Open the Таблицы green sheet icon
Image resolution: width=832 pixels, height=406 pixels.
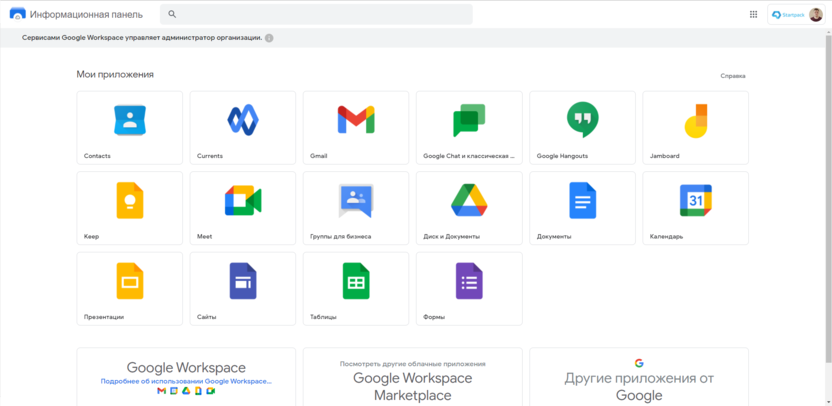(x=356, y=281)
